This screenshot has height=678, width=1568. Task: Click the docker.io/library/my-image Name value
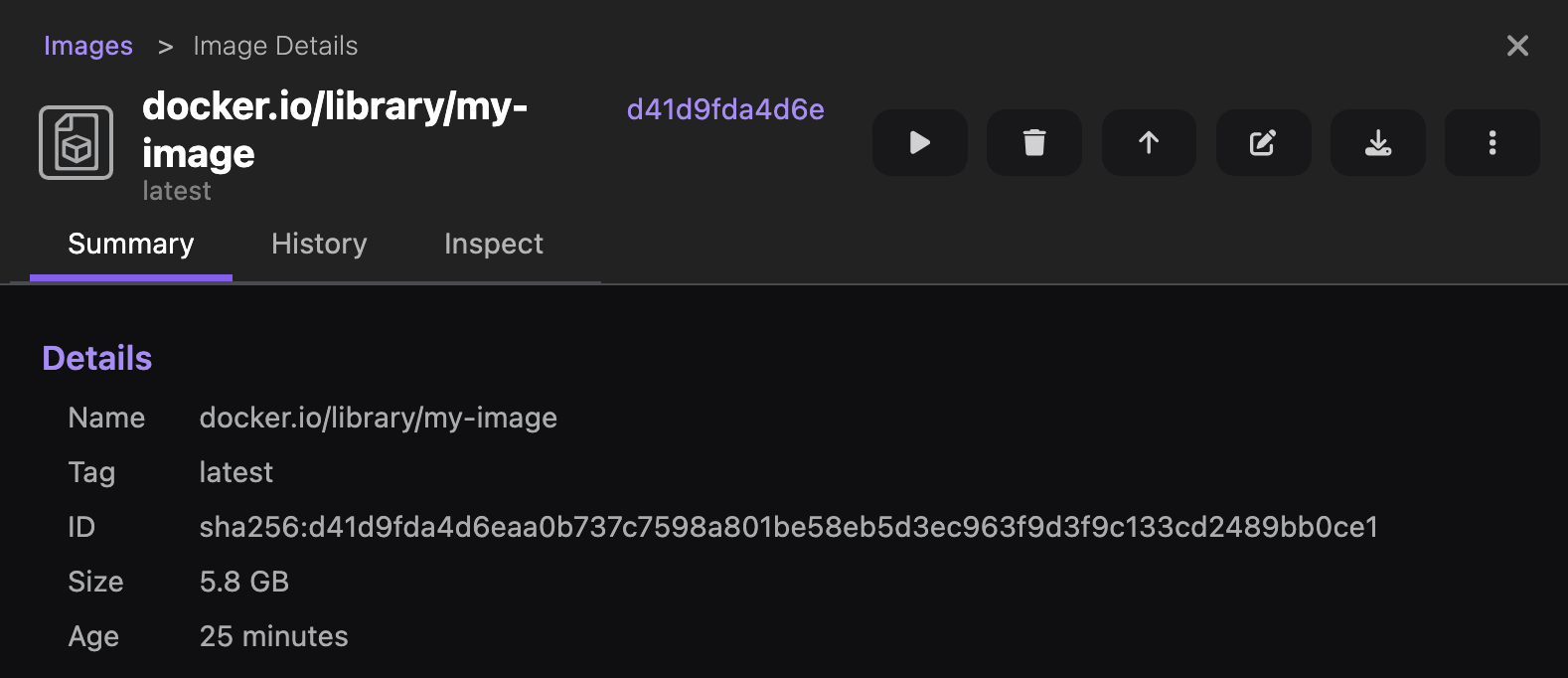(x=378, y=418)
